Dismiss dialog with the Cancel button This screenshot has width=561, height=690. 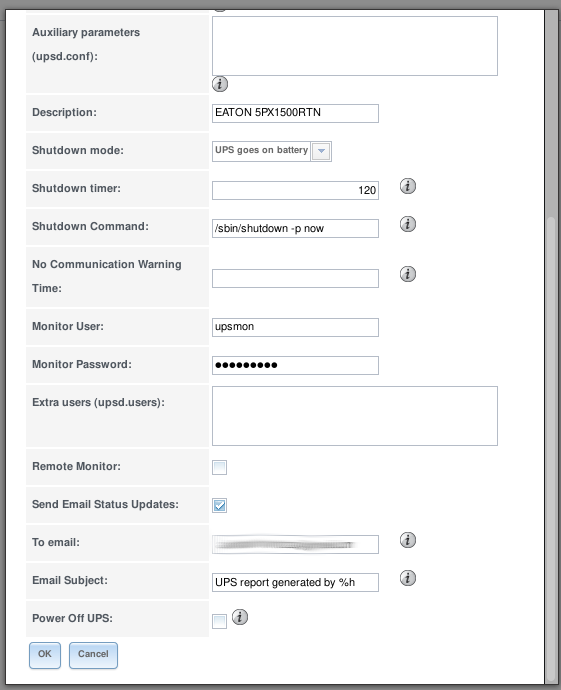[x=93, y=655]
